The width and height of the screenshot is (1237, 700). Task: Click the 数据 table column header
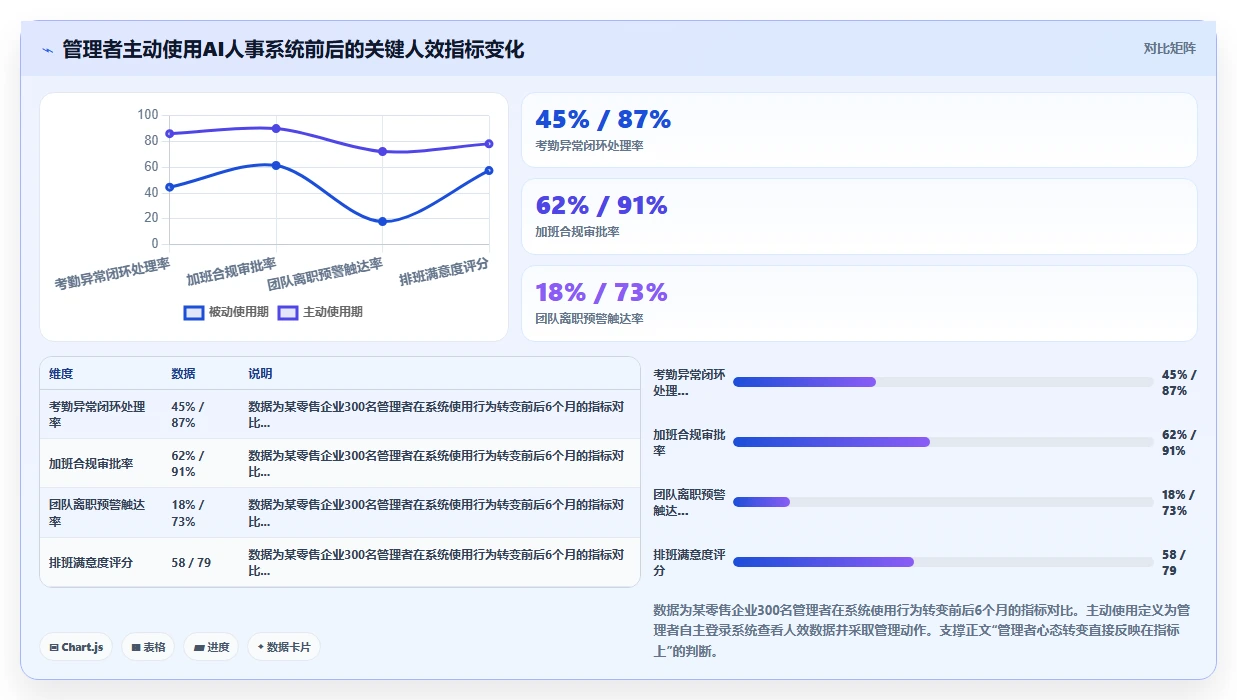click(x=183, y=374)
